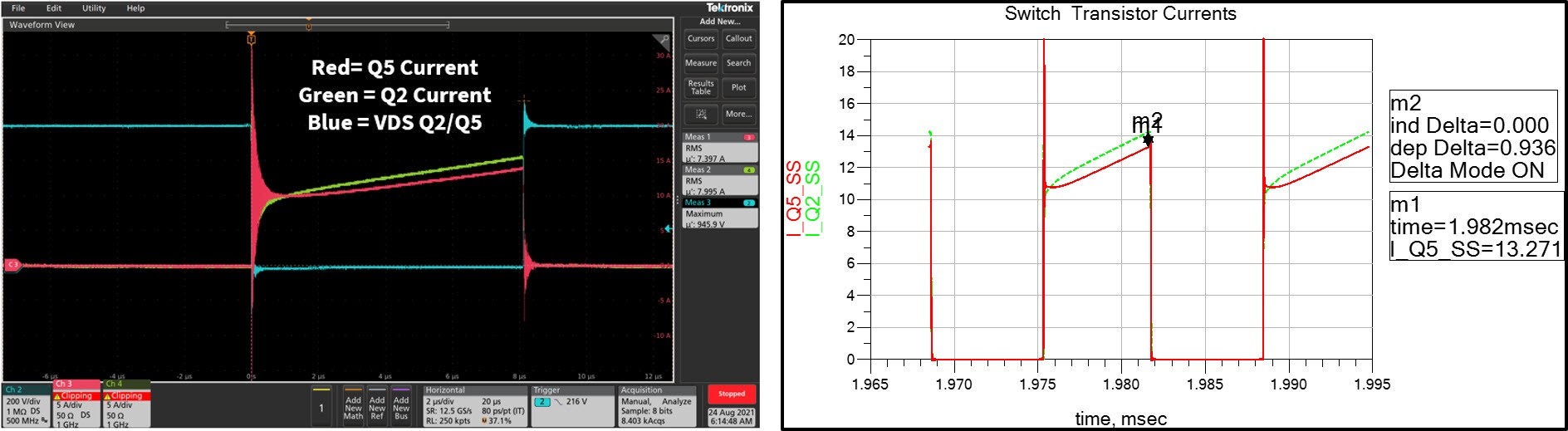This screenshot has height=431, width=1568.
Task: Click the m2 delta readout box
Action: pos(1472,137)
